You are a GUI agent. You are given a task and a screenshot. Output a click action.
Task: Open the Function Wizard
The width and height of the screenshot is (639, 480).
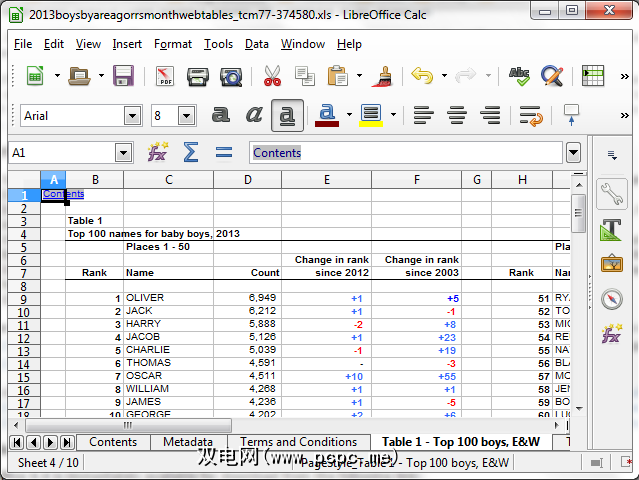pyautogui.click(x=158, y=152)
